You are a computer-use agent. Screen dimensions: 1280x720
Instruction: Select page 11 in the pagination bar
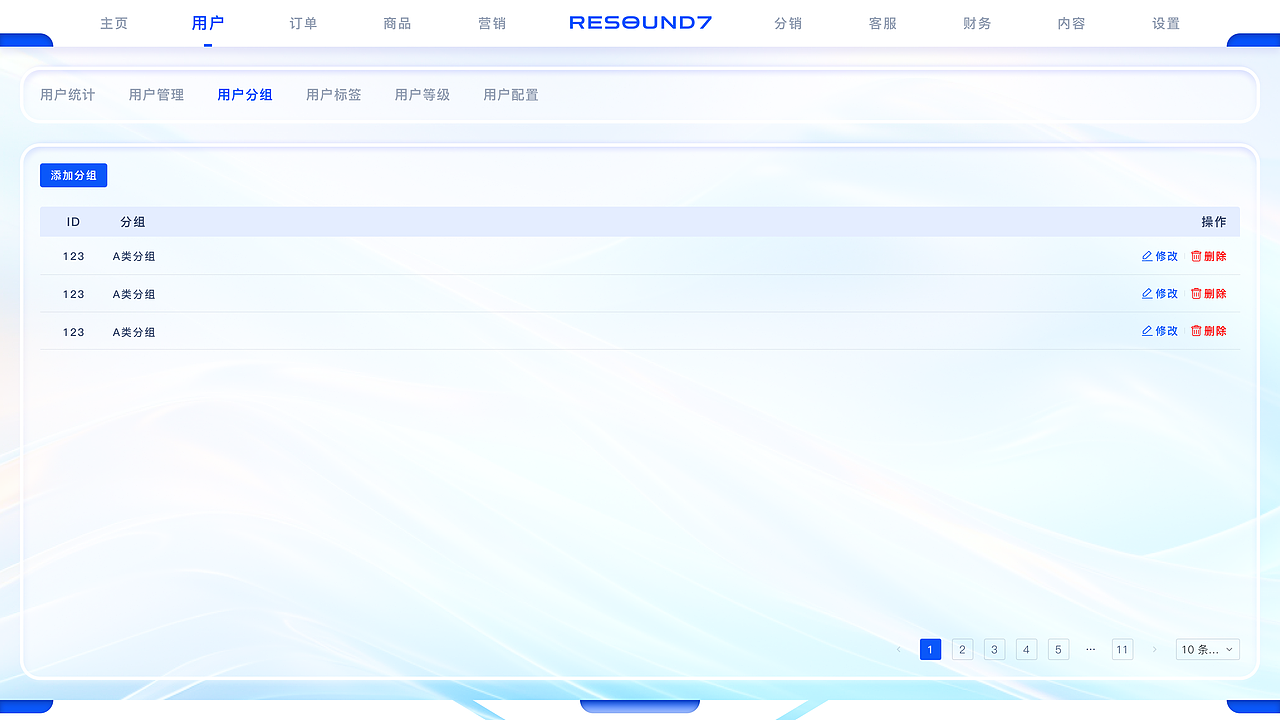click(1122, 649)
